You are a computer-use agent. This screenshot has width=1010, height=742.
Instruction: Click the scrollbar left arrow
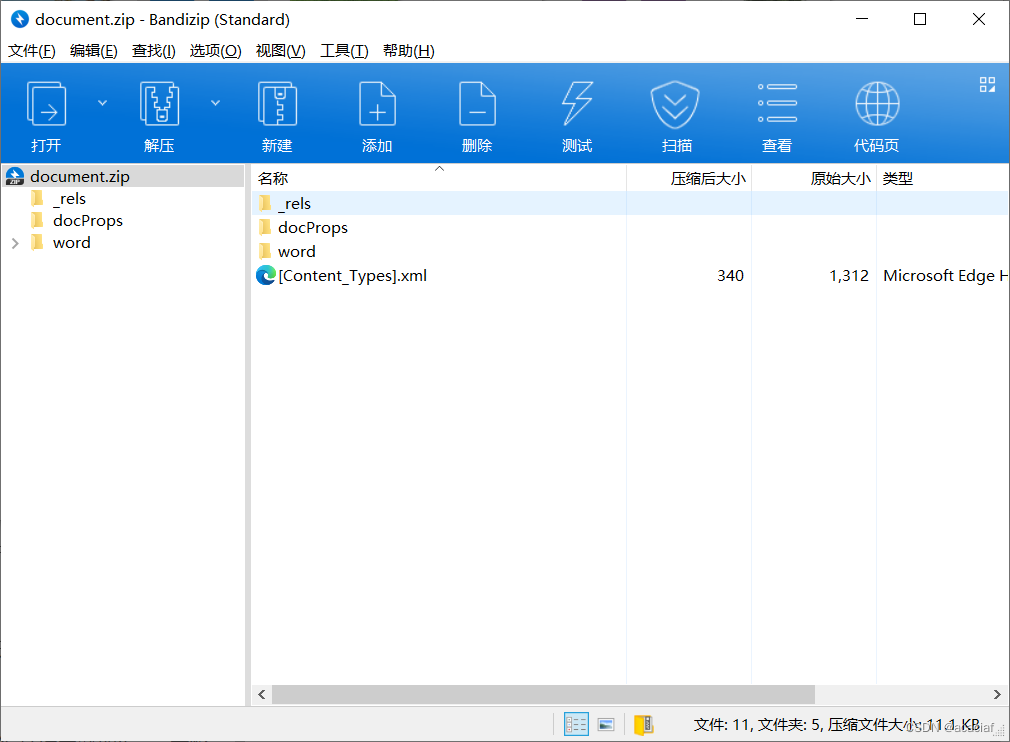(x=262, y=694)
